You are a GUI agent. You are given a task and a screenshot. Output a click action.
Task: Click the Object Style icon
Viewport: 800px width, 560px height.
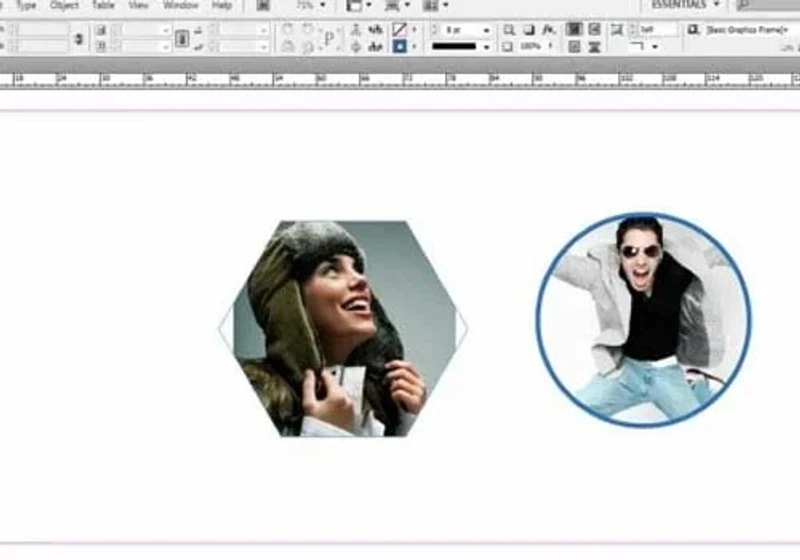[x=693, y=30]
